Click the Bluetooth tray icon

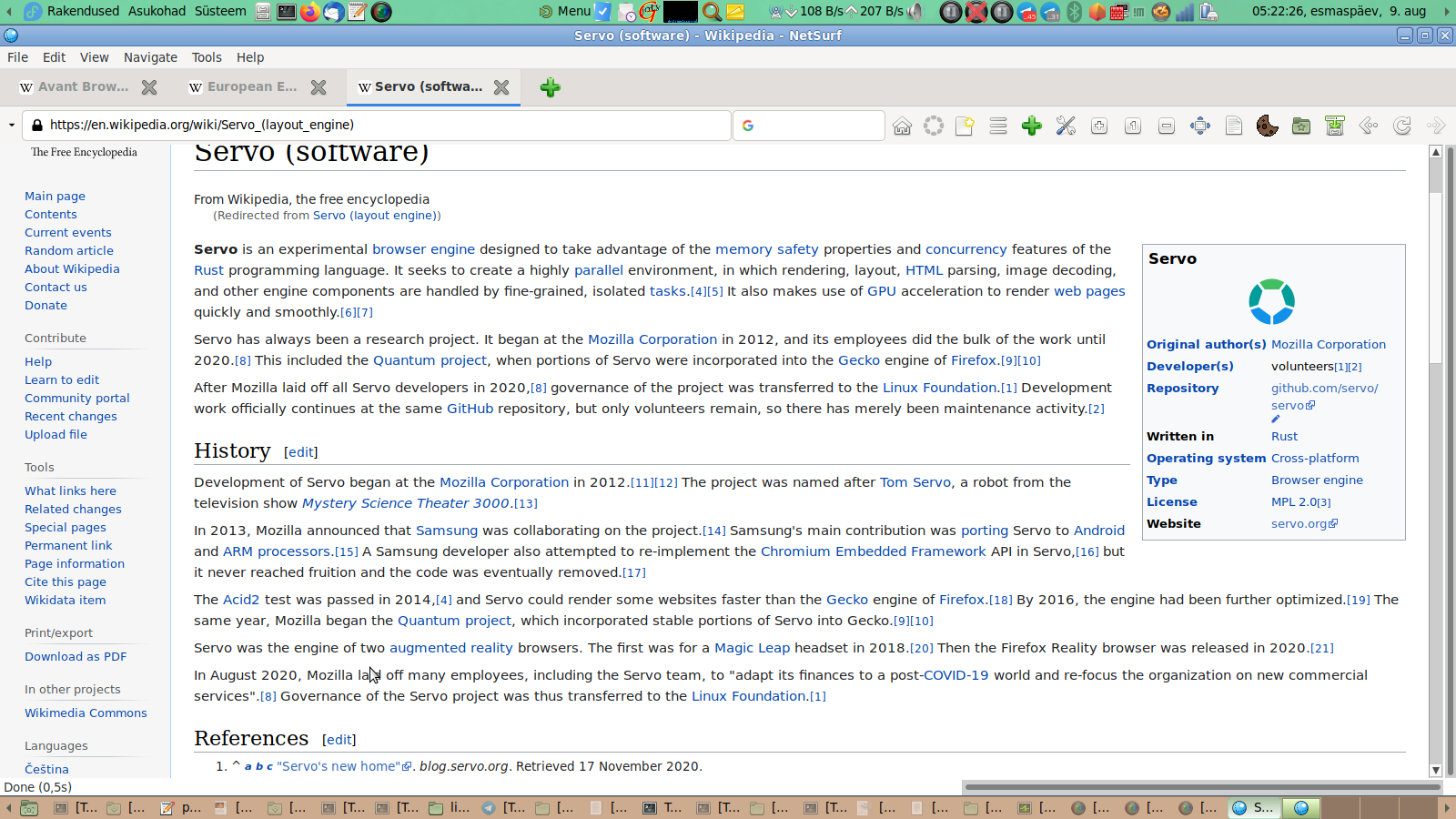click(1074, 12)
